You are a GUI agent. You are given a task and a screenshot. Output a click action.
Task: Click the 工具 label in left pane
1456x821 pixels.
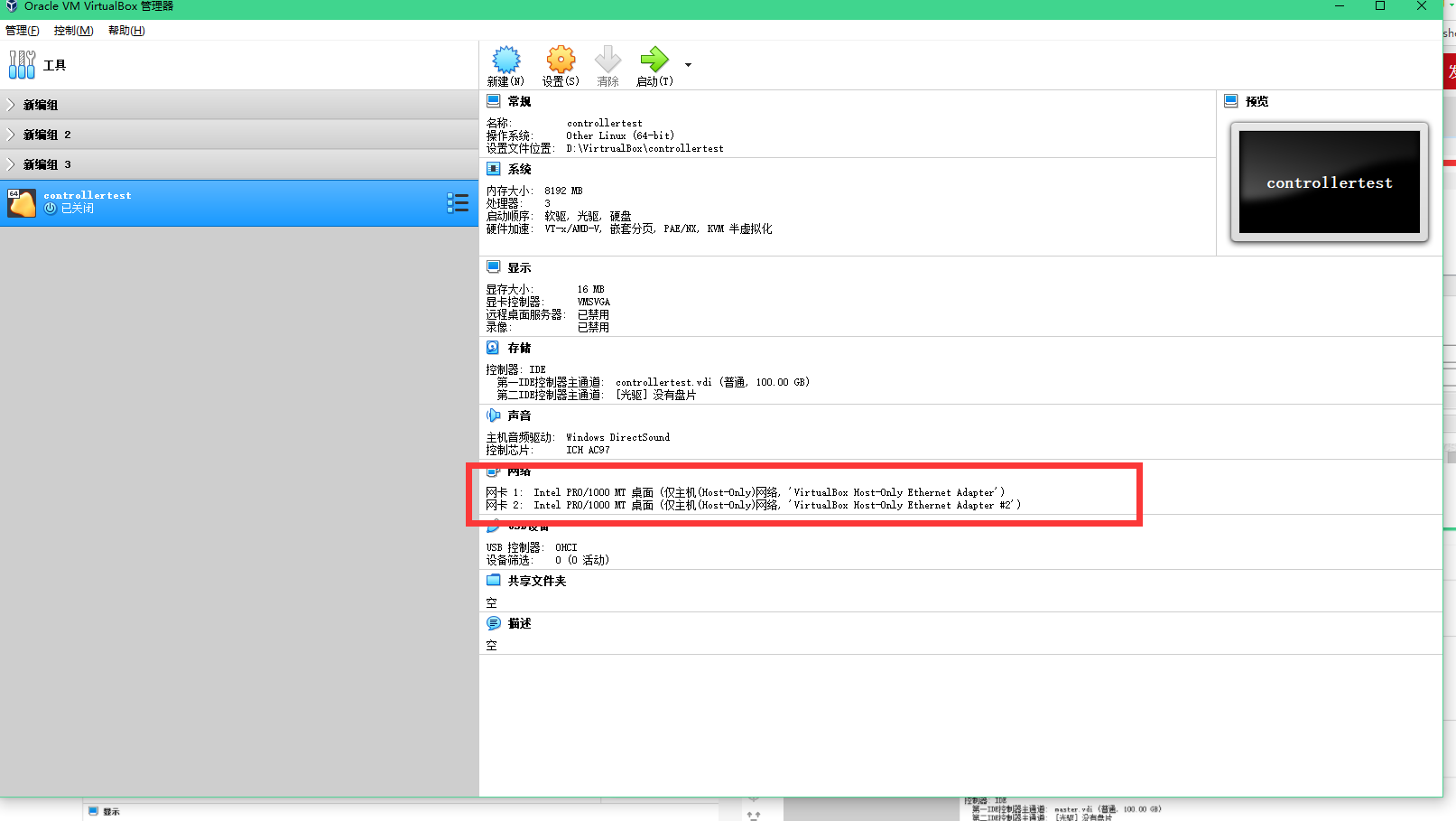(x=55, y=65)
